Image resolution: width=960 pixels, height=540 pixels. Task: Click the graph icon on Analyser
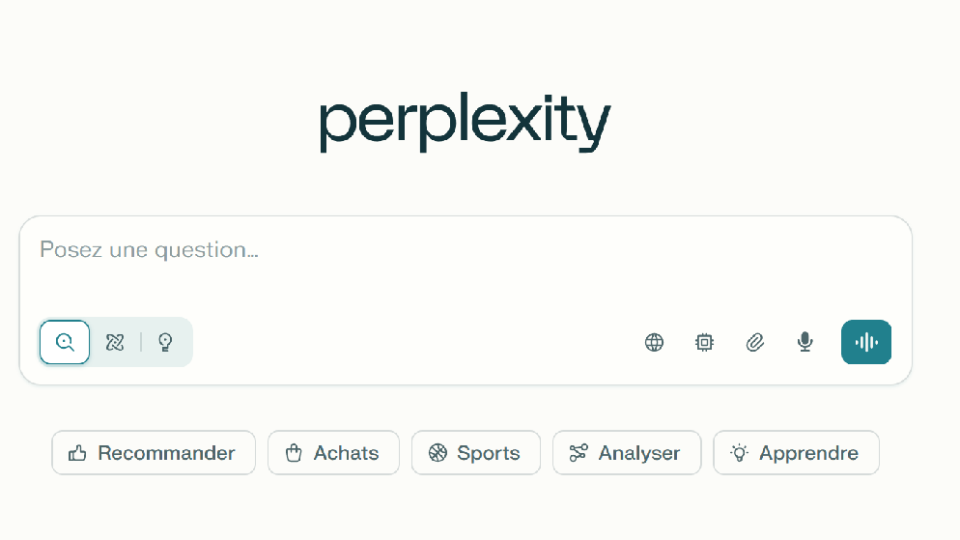(578, 453)
